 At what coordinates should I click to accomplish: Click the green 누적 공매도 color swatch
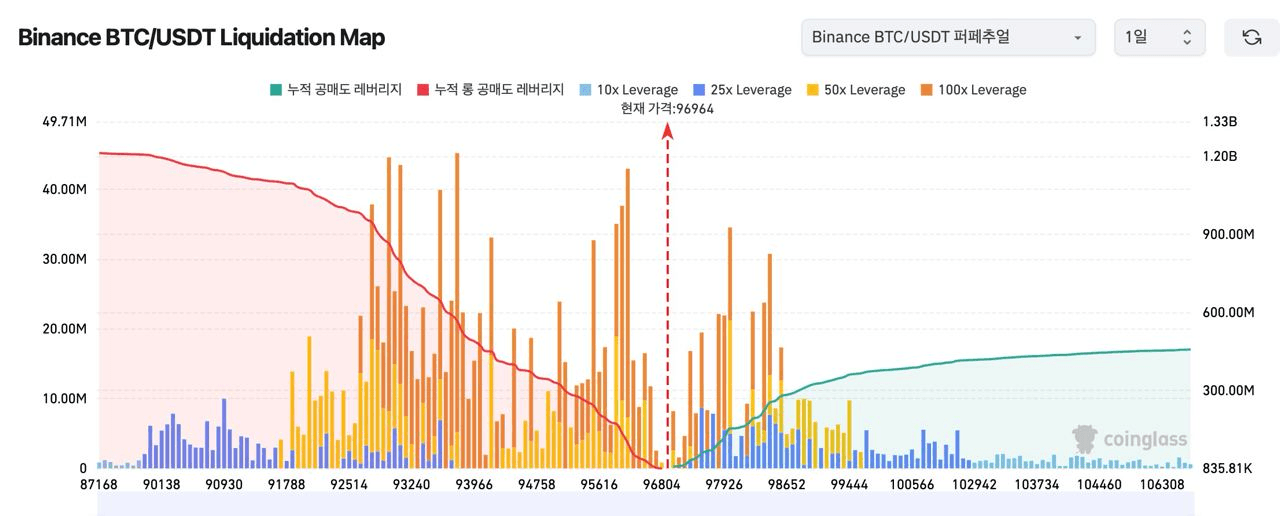pyautogui.click(x=275, y=90)
